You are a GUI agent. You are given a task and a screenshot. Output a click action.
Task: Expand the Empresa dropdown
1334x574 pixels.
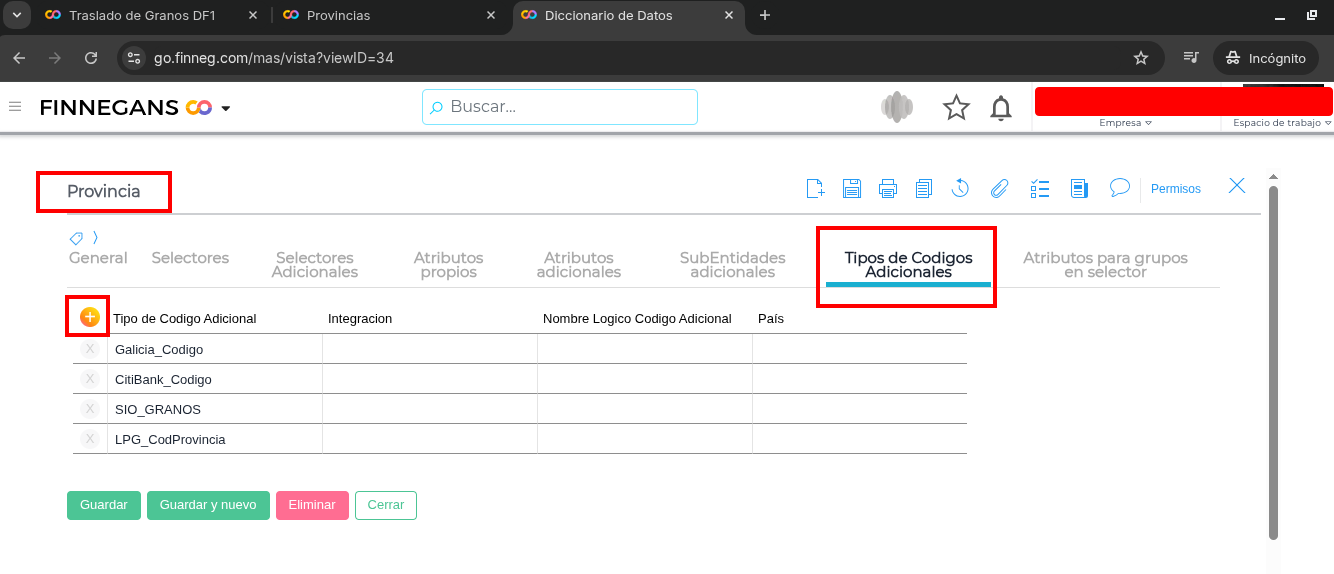coord(1125,123)
